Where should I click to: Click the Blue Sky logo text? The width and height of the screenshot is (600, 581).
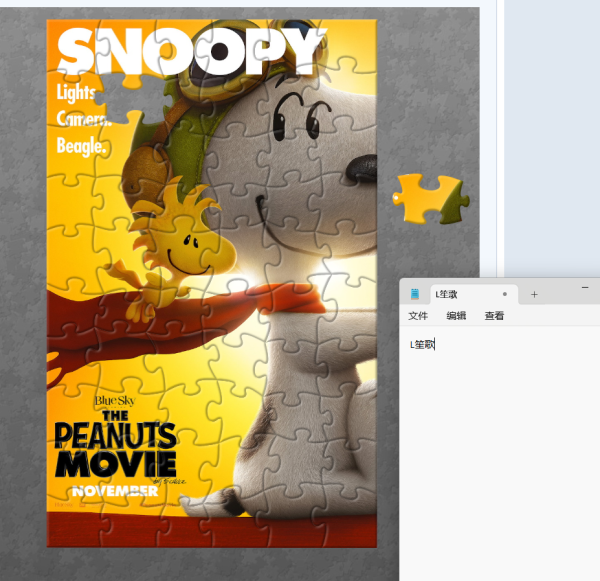tap(115, 401)
